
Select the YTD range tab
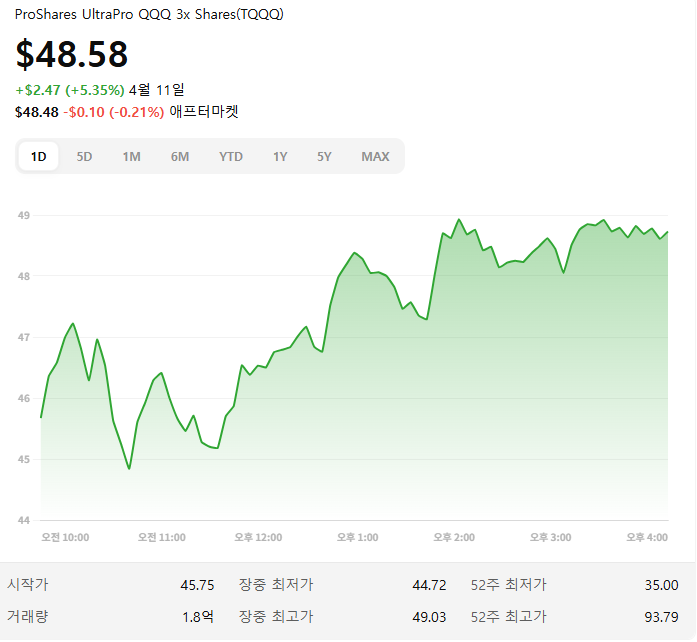231,156
